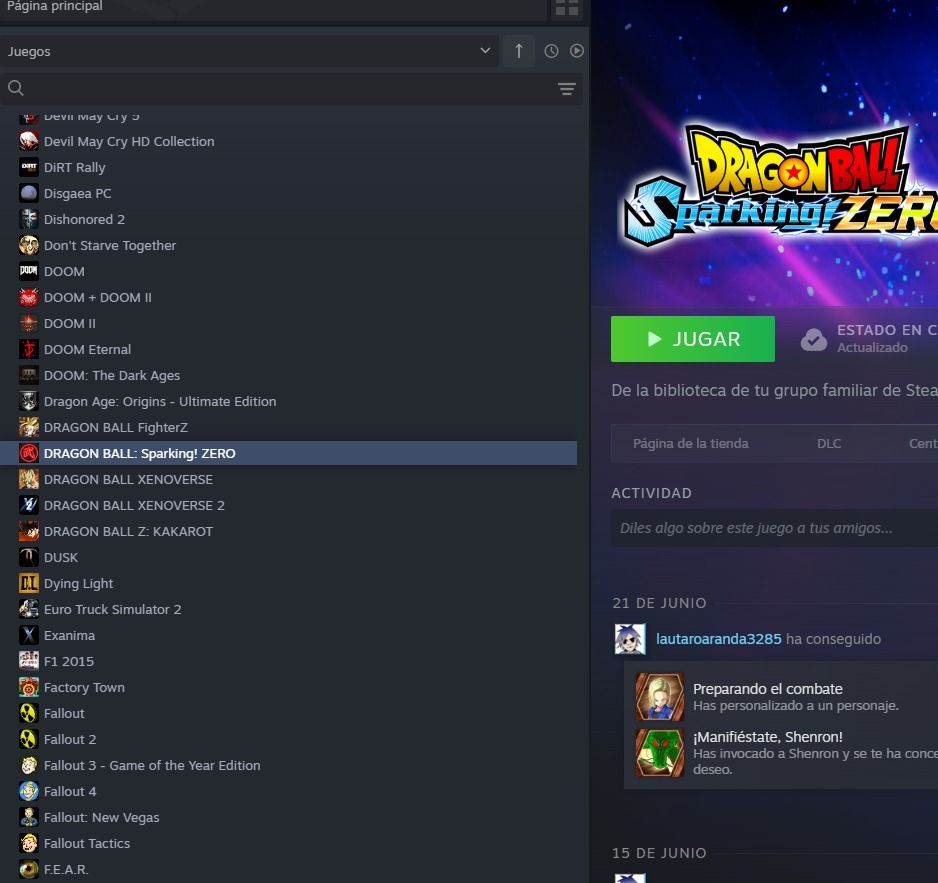
Task: Select Dishonored 2 icon
Action: 29,220
